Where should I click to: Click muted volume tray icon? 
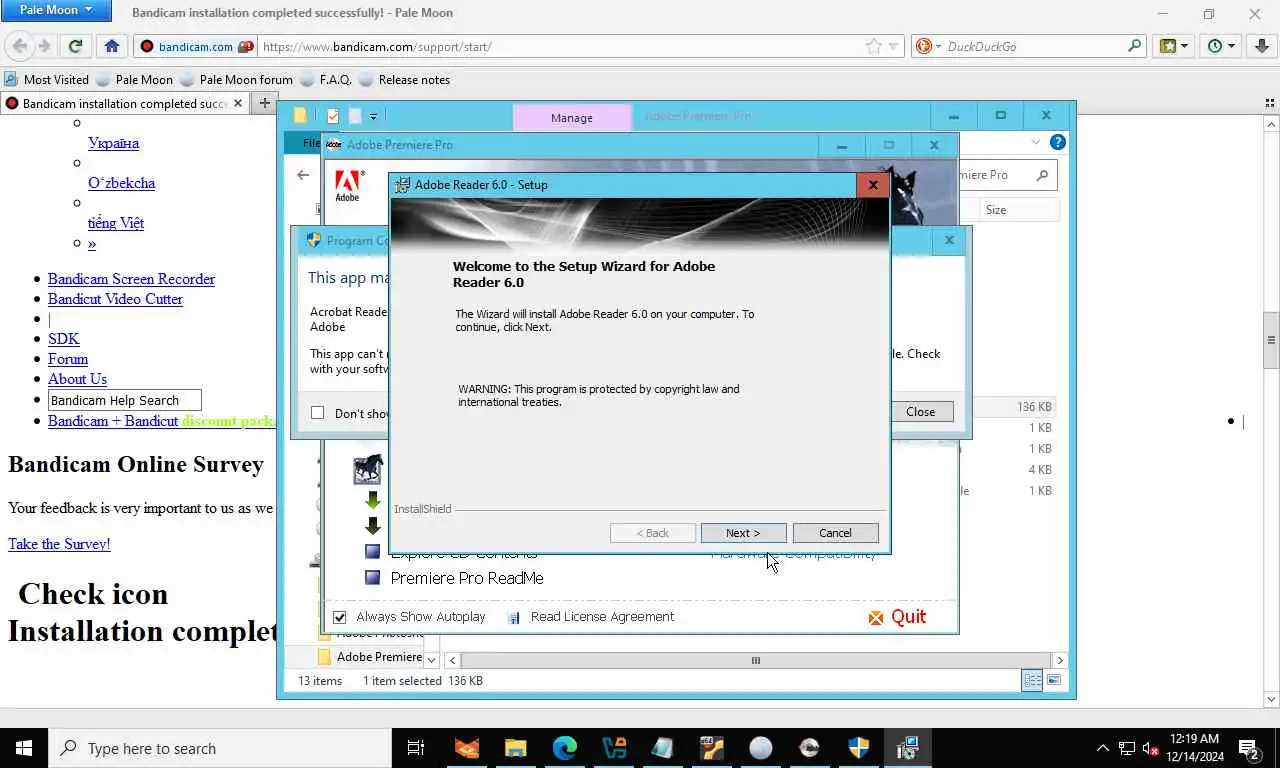coord(1150,748)
